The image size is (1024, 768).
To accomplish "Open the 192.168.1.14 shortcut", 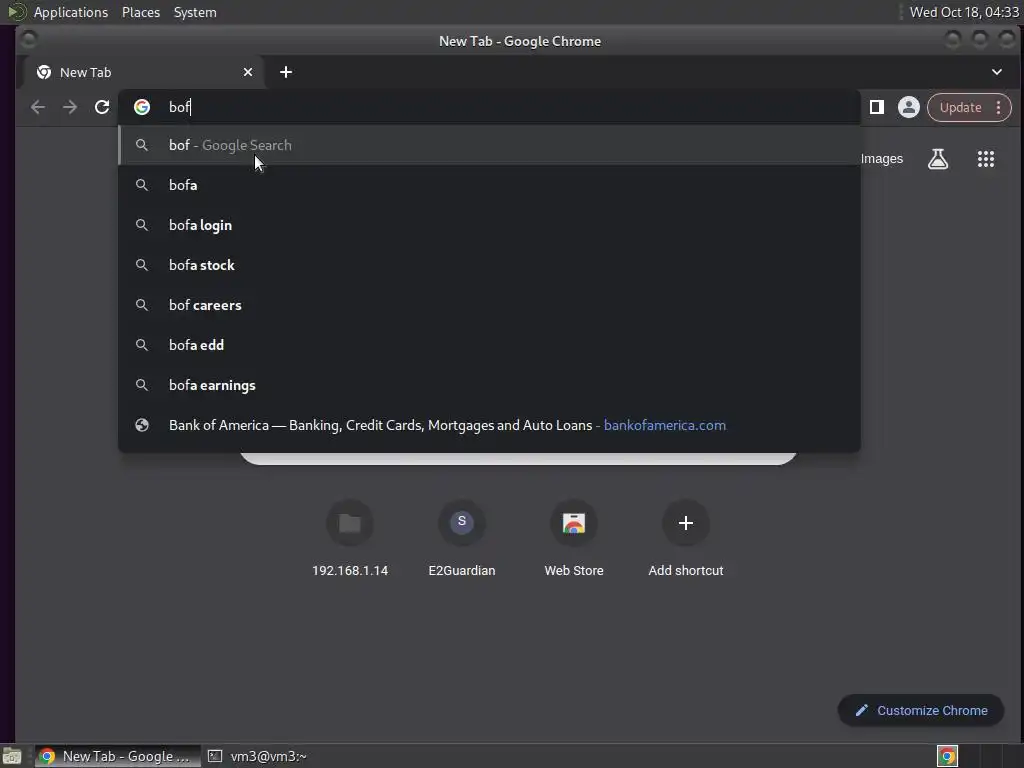I will coord(349,538).
